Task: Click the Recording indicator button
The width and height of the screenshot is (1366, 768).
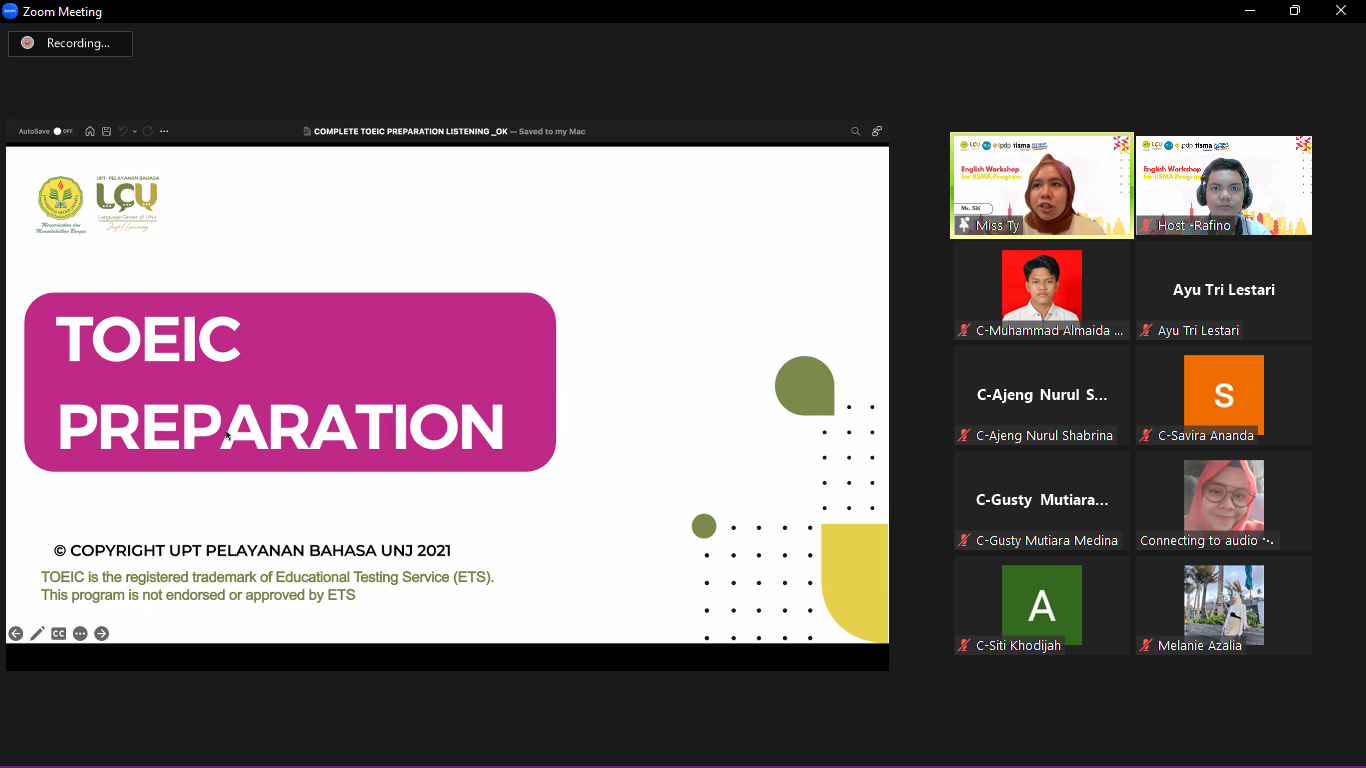Action: pyautogui.click(x=70, y=43)
